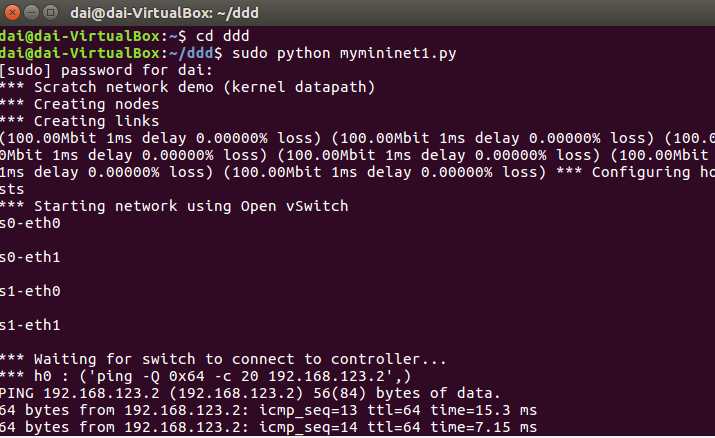Click the icmp_seq=14 ping reply line

pyautogui.click(x=269, y=428)
